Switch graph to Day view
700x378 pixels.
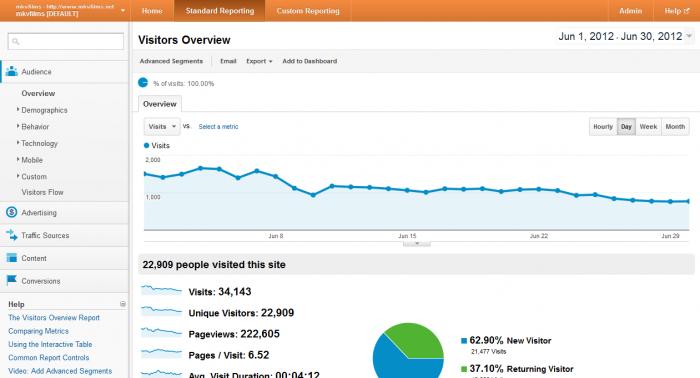626,127
